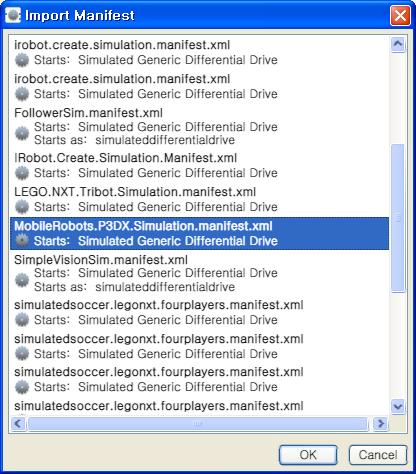Click gear icon under SimpleVisionSim.manifest.xml

click(22, 280)
